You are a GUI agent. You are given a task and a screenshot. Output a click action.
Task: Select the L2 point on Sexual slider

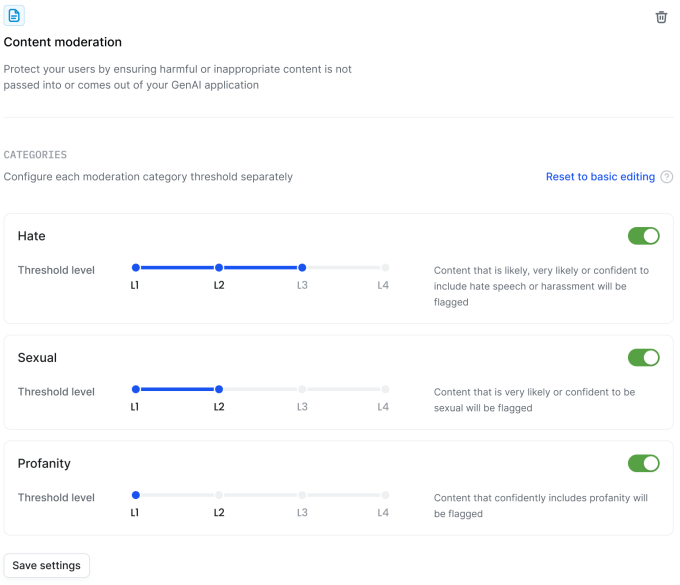pos(219,390)
